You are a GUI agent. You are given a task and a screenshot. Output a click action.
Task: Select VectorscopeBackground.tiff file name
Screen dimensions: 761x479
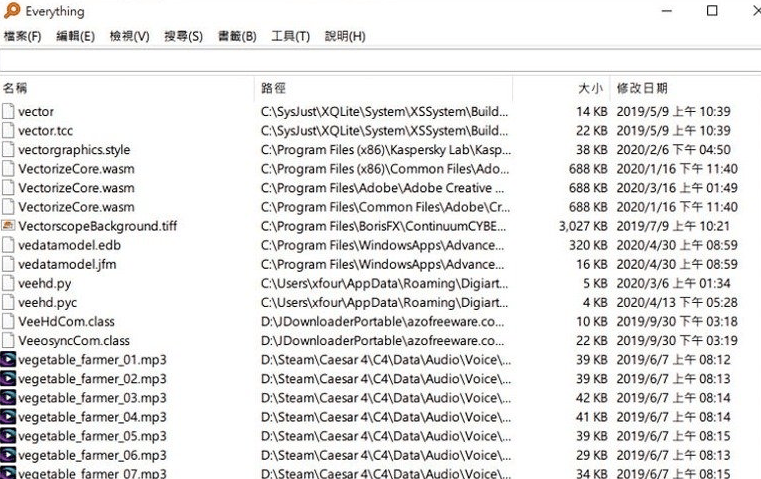pos(98,226)
